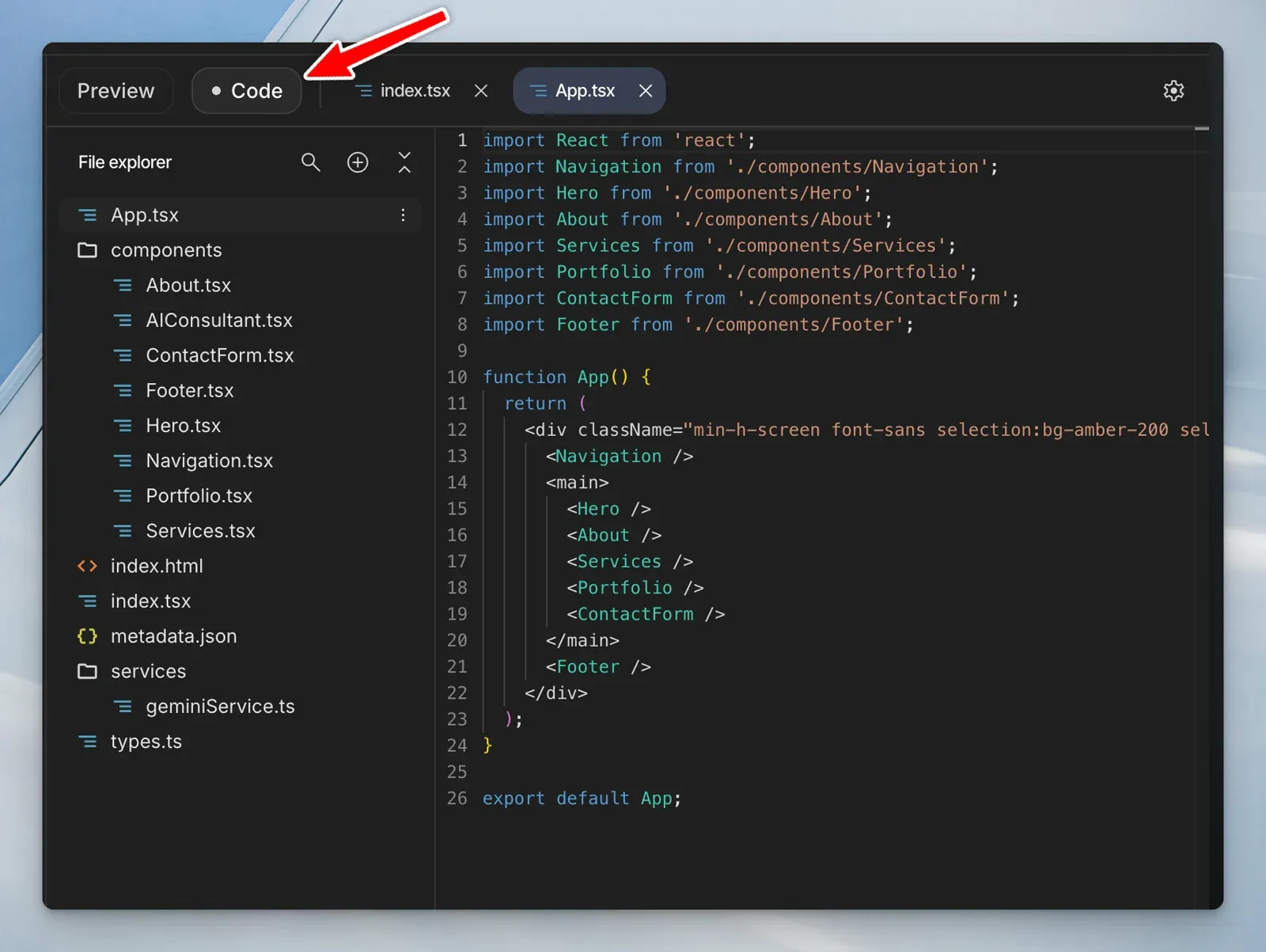This screenshot has height=952, width=1266.
Task: Switch to the Preview view
Action: [116, 91]
